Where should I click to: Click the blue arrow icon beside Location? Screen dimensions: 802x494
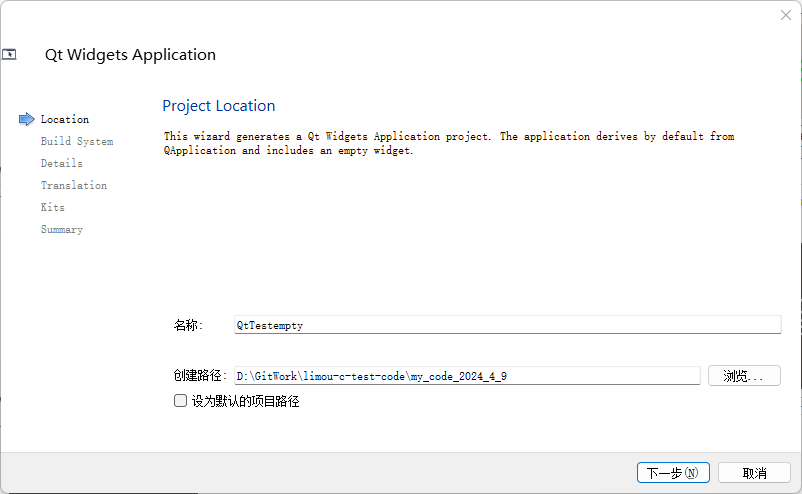point(27,119)
